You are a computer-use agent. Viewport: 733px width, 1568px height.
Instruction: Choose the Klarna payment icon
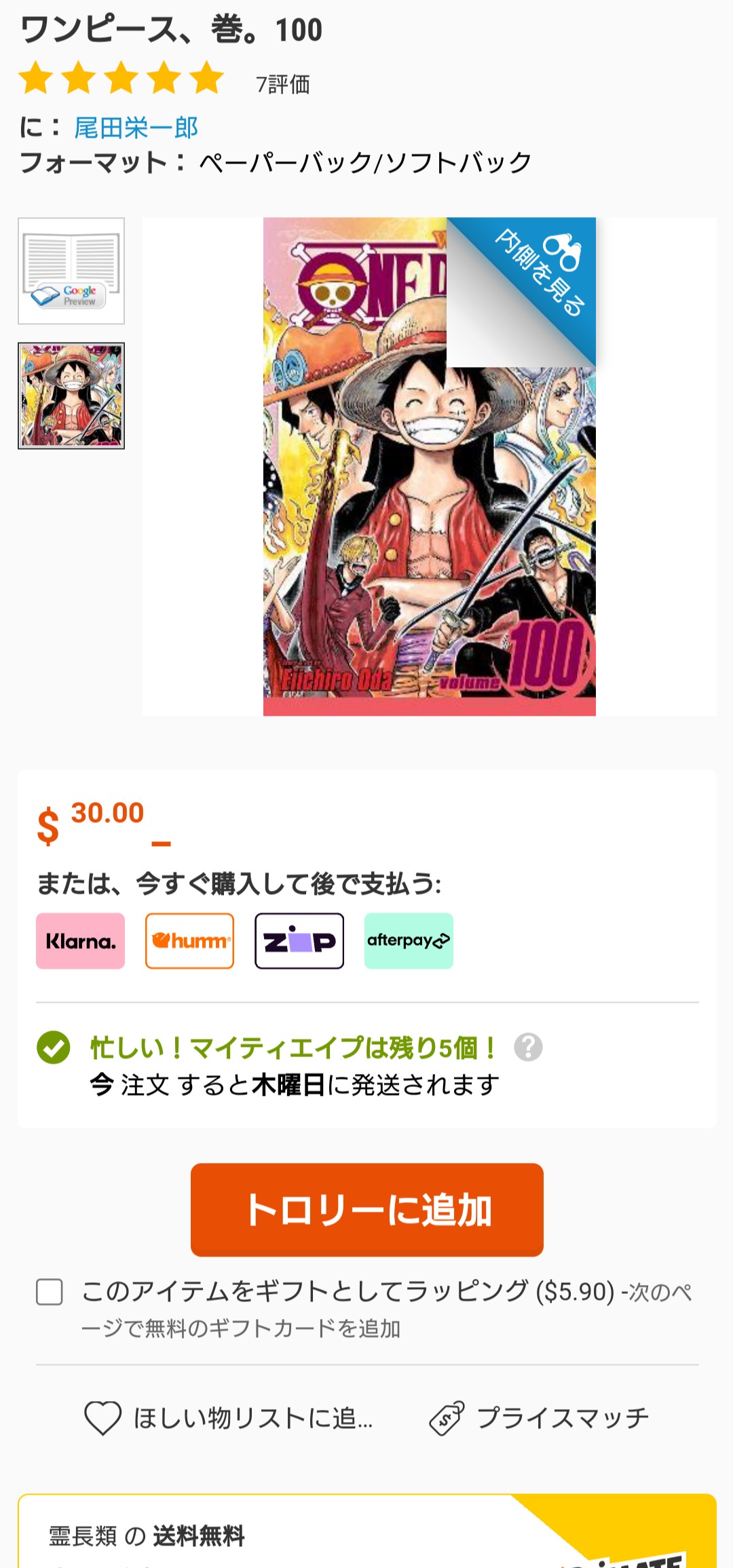click(80, 940)
